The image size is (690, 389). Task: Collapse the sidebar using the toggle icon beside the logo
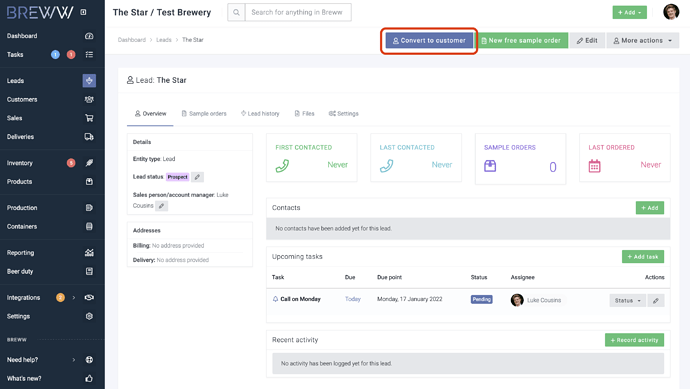tap(83, 12)
